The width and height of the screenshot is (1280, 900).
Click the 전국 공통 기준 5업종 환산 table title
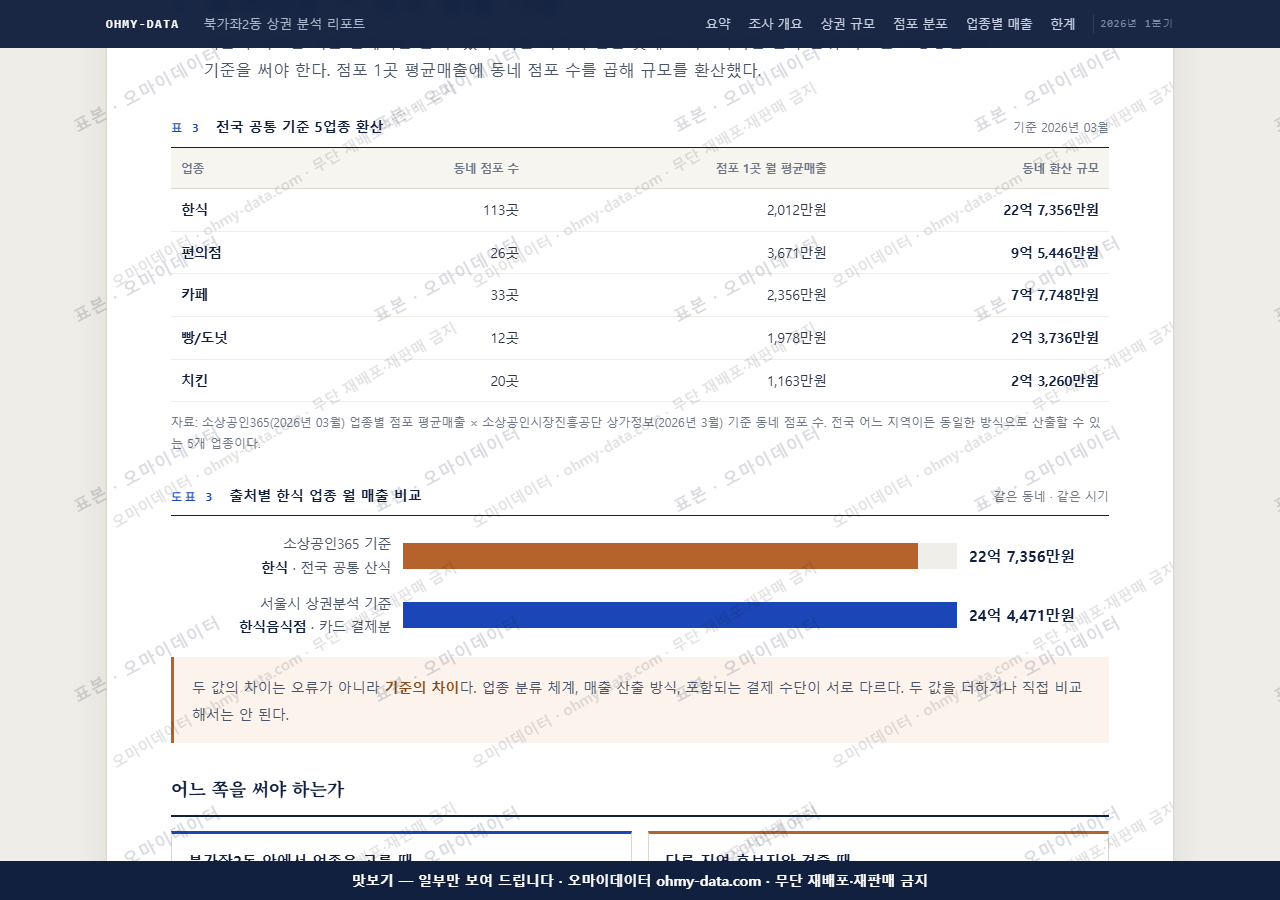click(299, 127)
